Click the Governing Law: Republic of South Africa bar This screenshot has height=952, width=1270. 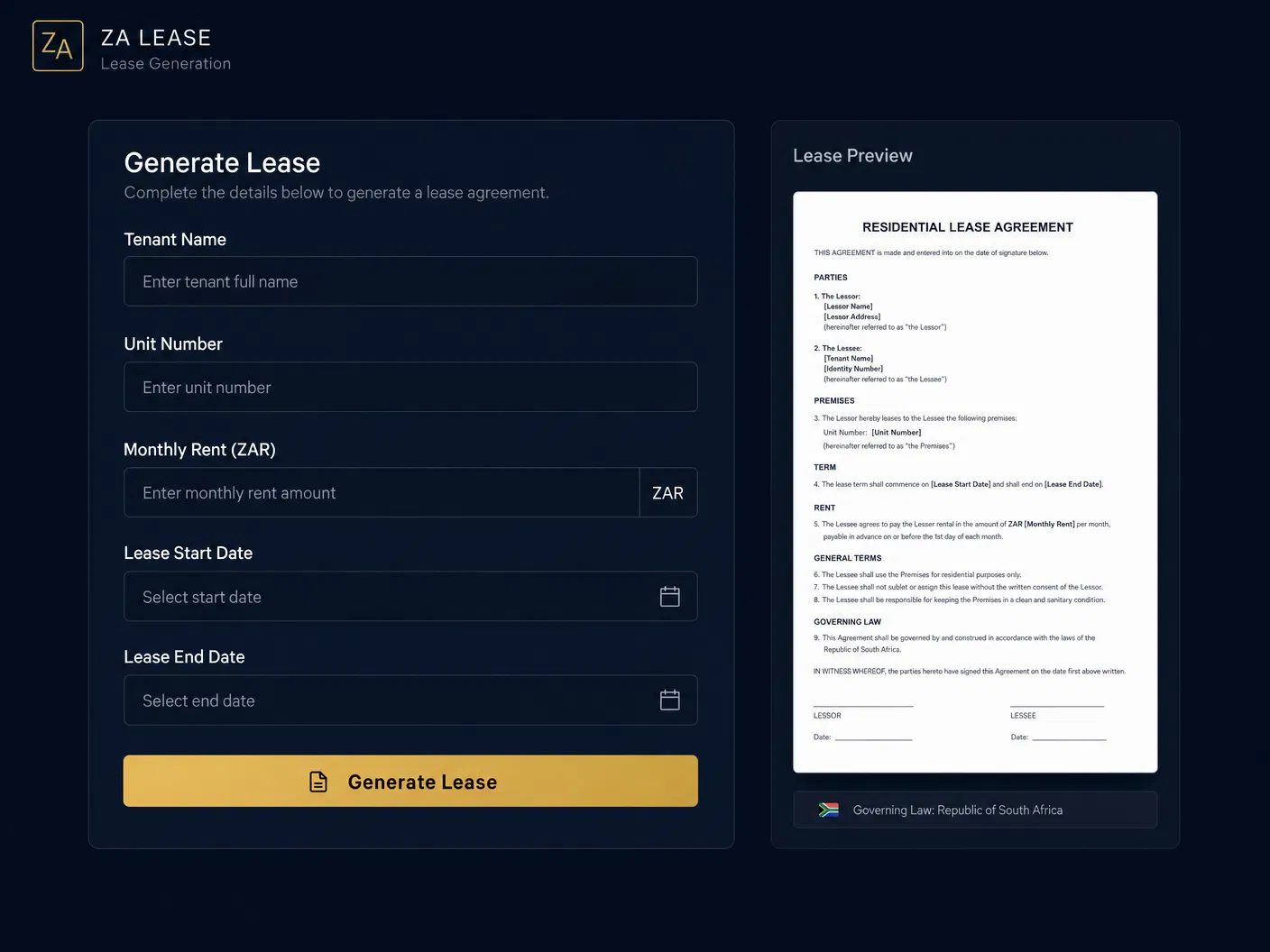tap(975, 809)
